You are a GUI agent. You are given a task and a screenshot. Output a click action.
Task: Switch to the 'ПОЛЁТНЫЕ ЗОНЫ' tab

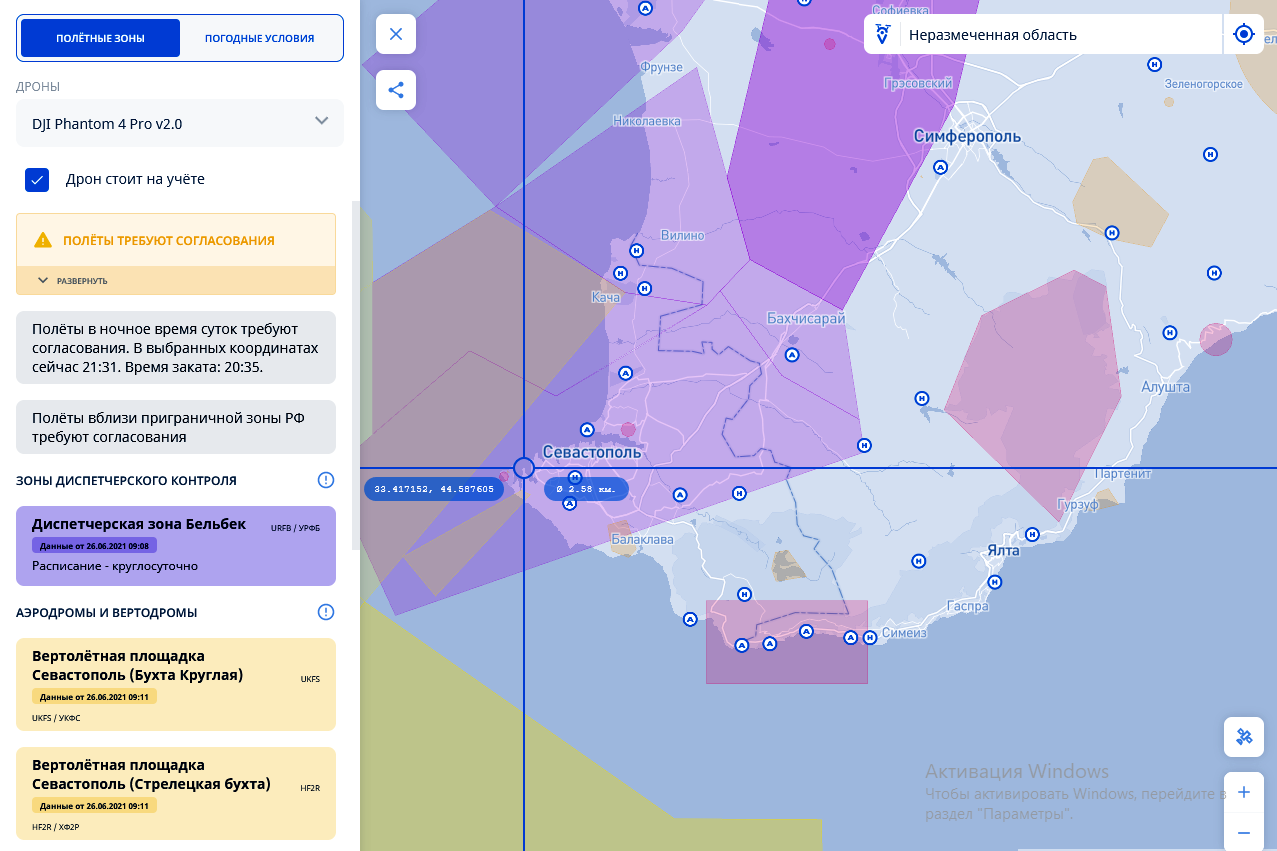(x=100, y=38)
